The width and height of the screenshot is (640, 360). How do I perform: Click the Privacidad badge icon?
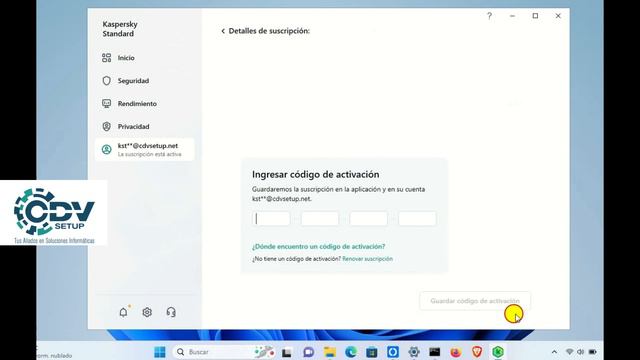click(107, 127)
